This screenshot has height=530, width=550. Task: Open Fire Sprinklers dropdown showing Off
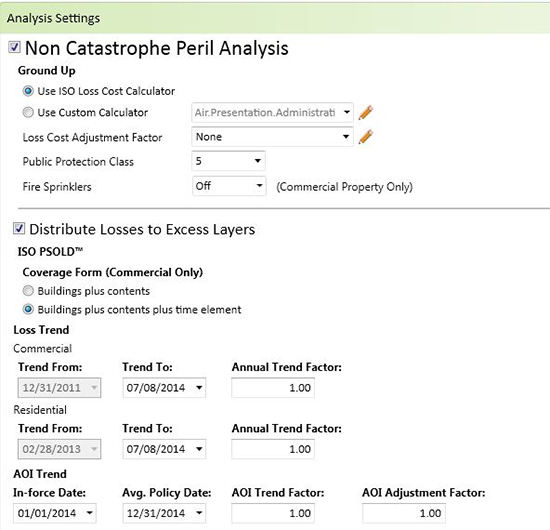[x=229, y=186]
